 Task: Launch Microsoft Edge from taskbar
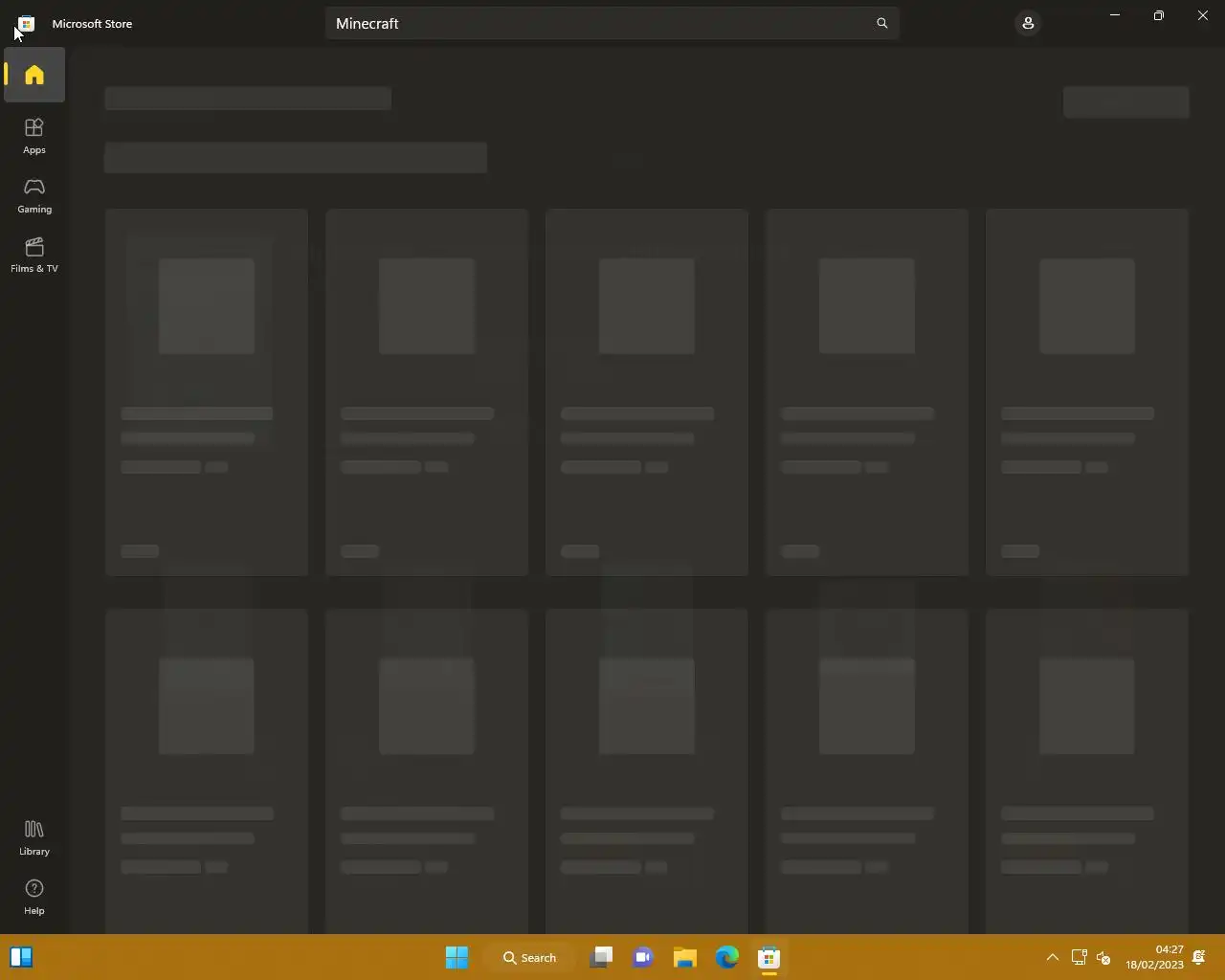point(727,957)
